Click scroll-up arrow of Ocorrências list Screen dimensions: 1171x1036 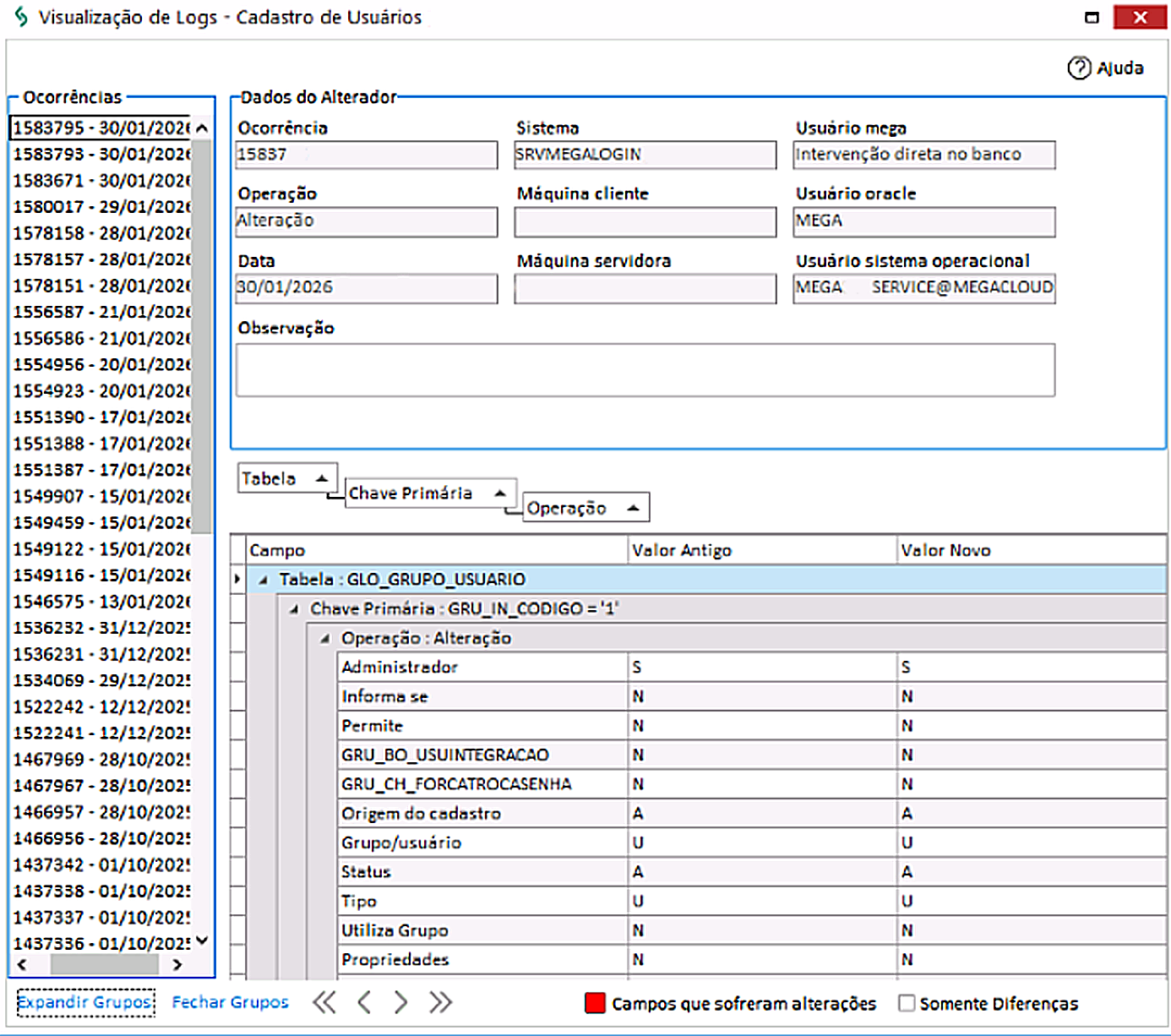tap(202, 128)
